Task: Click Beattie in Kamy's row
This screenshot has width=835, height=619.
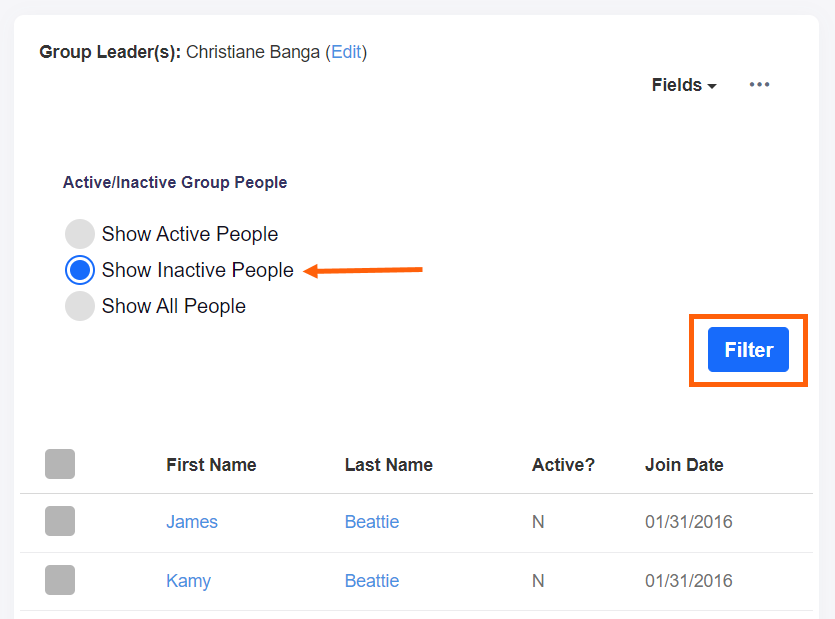Action: 371,581
